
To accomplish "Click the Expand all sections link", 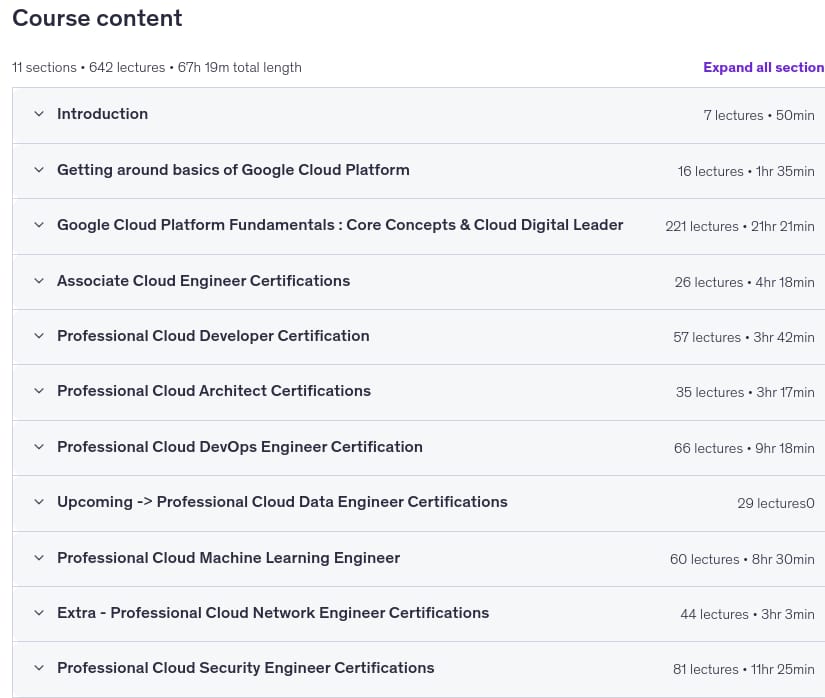I will pyautogui.click(x=764, y=67).
